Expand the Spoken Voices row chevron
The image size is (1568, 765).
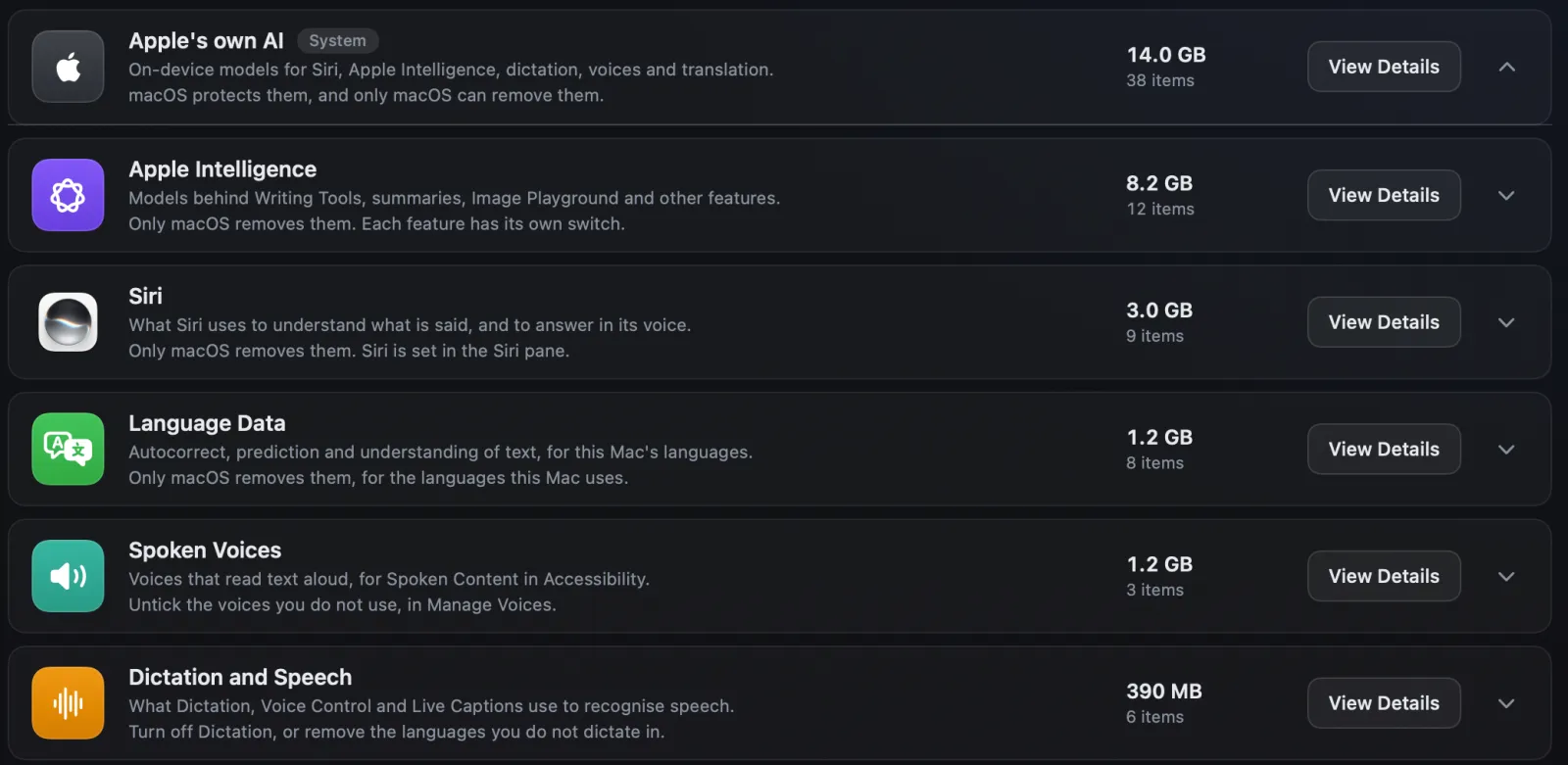click(1507, 576)
